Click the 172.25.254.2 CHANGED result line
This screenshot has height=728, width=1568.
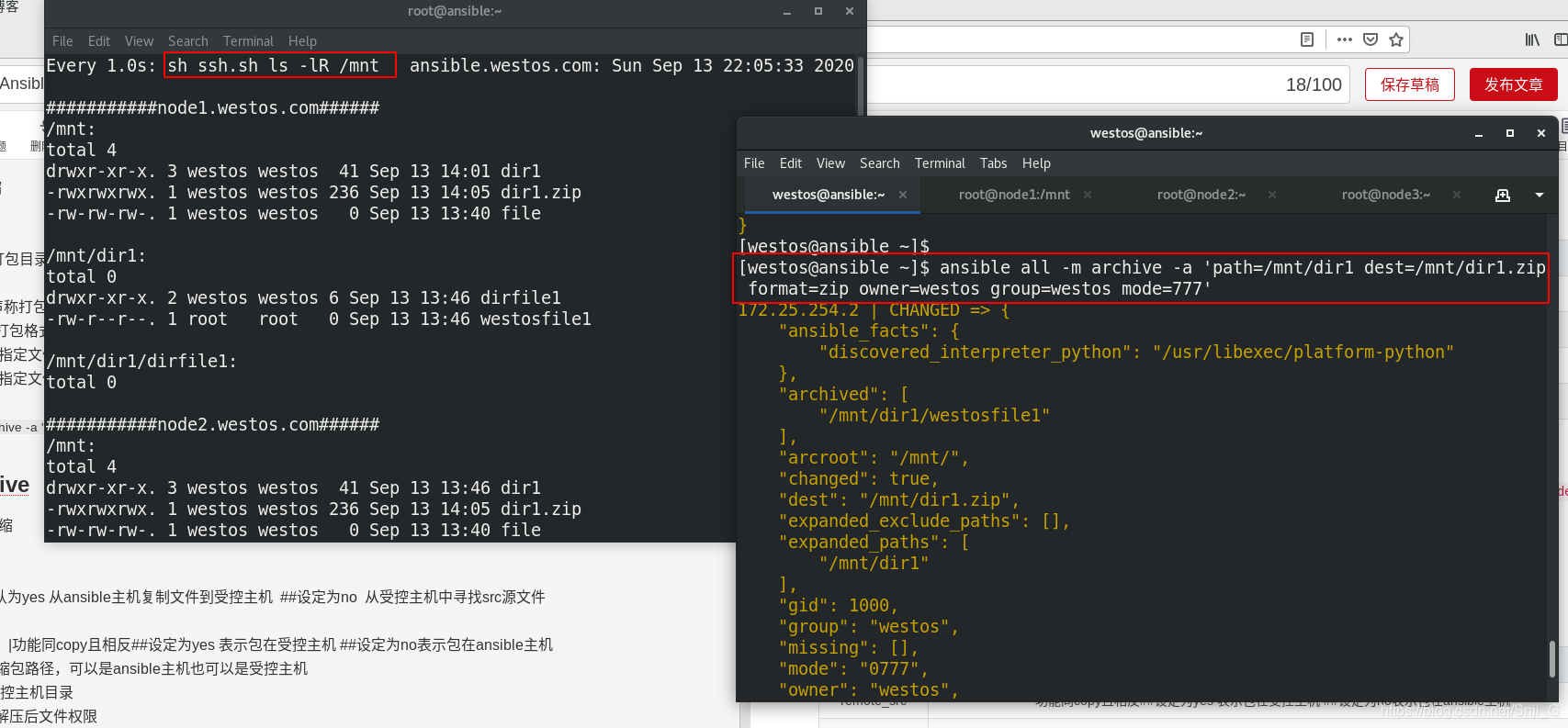click(x=874, y=310)
